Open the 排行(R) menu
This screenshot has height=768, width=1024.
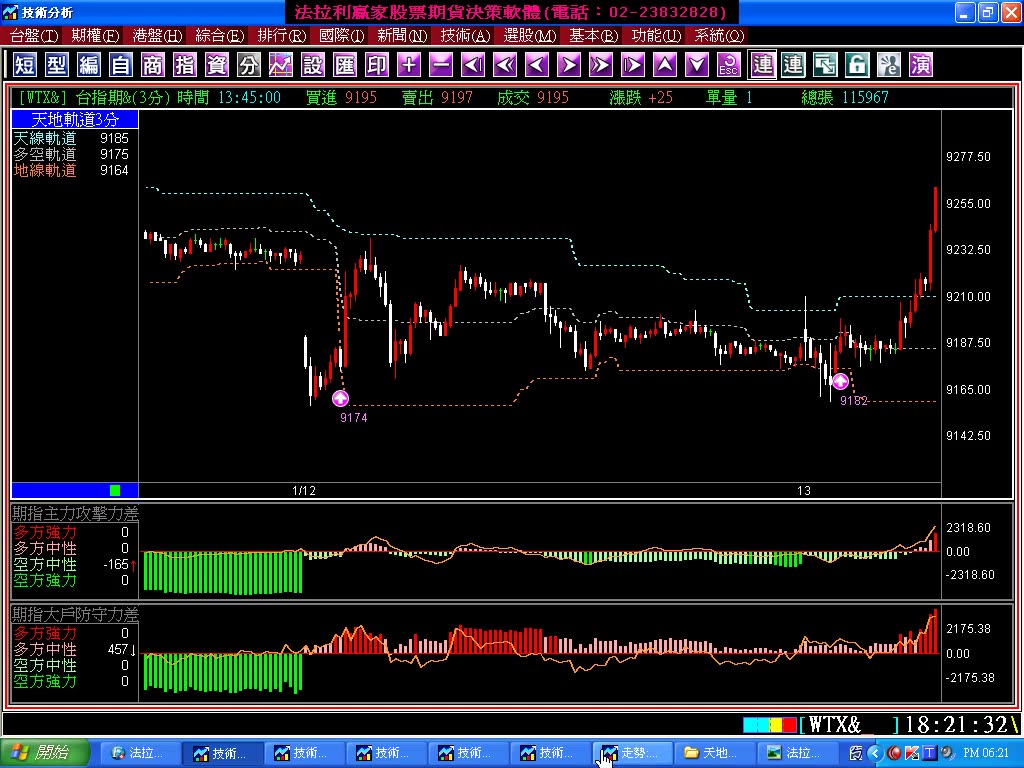[281, 36]
